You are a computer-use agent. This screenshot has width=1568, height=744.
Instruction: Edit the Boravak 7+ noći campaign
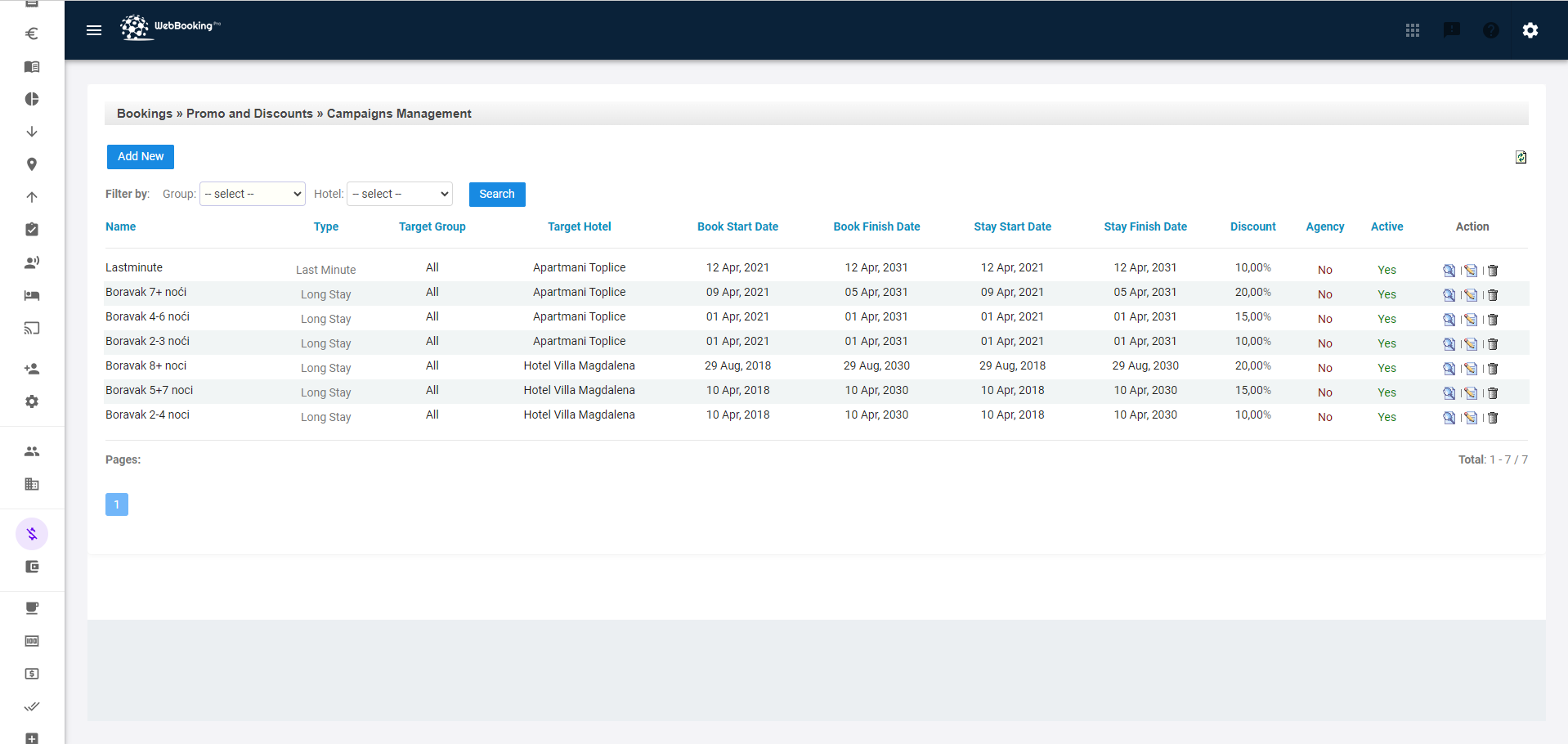pos(1471,295)
